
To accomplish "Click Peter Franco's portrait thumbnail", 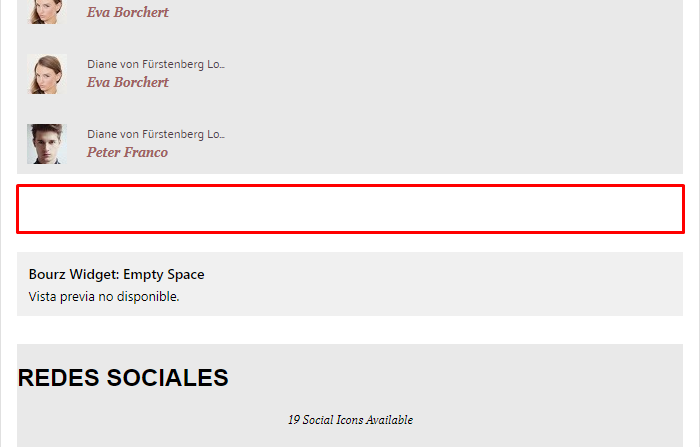I will point(47,144).
